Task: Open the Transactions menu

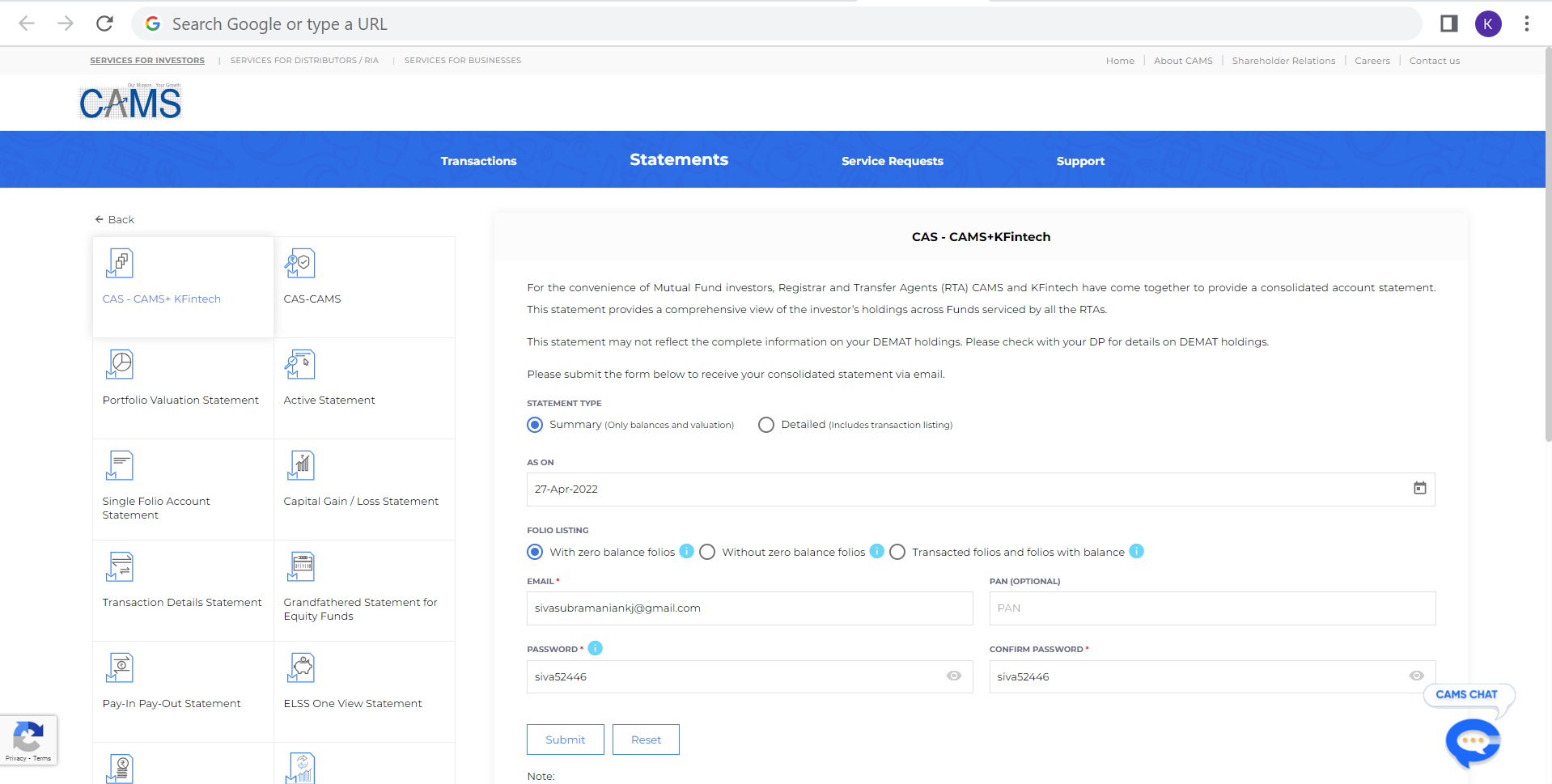Action: tap(478, 161)
